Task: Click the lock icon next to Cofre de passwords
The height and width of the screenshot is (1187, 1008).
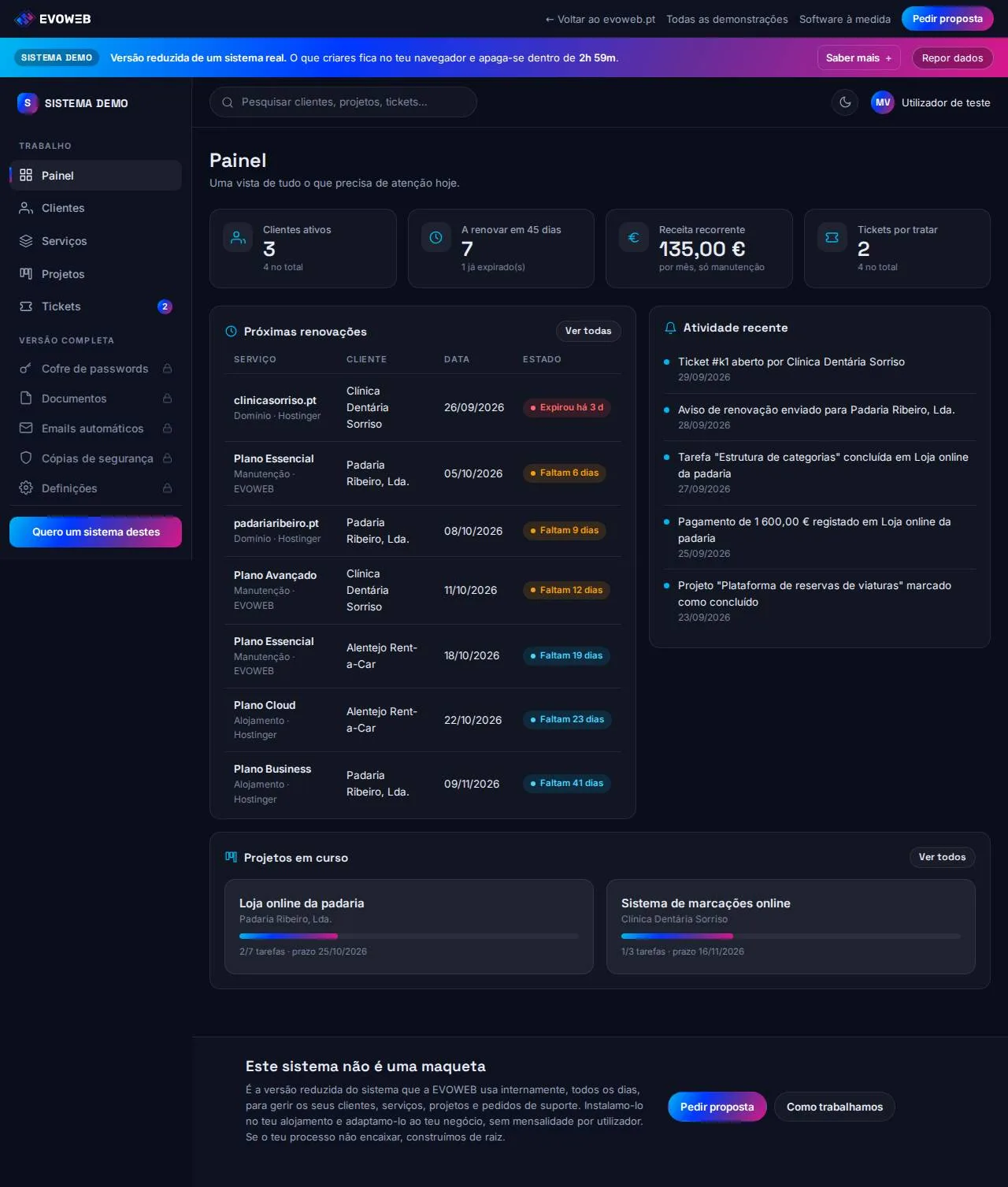Action: click(167, 369)
